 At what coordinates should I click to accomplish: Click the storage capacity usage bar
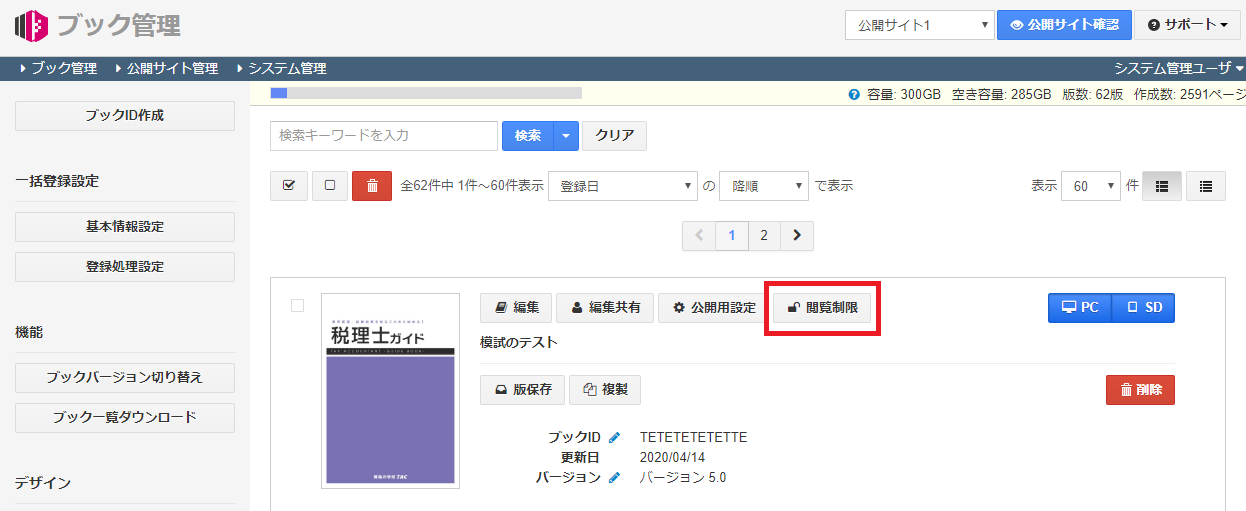pos(426,93)
